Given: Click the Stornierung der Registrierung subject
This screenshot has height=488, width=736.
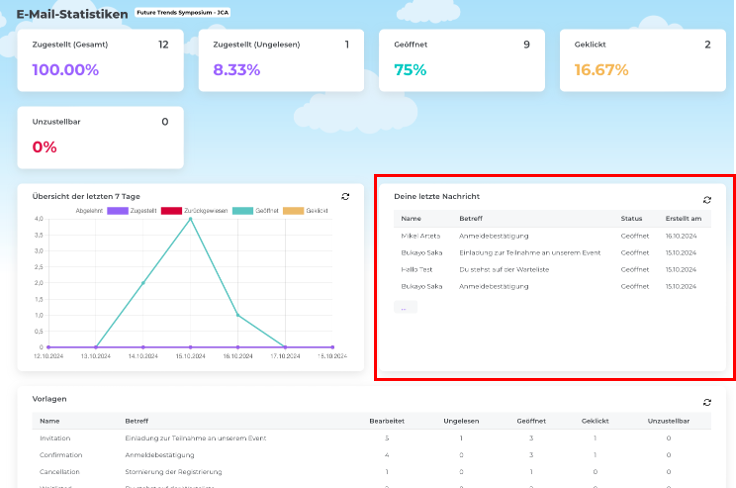Looking at the screenshot, I should tap(174, 472).
